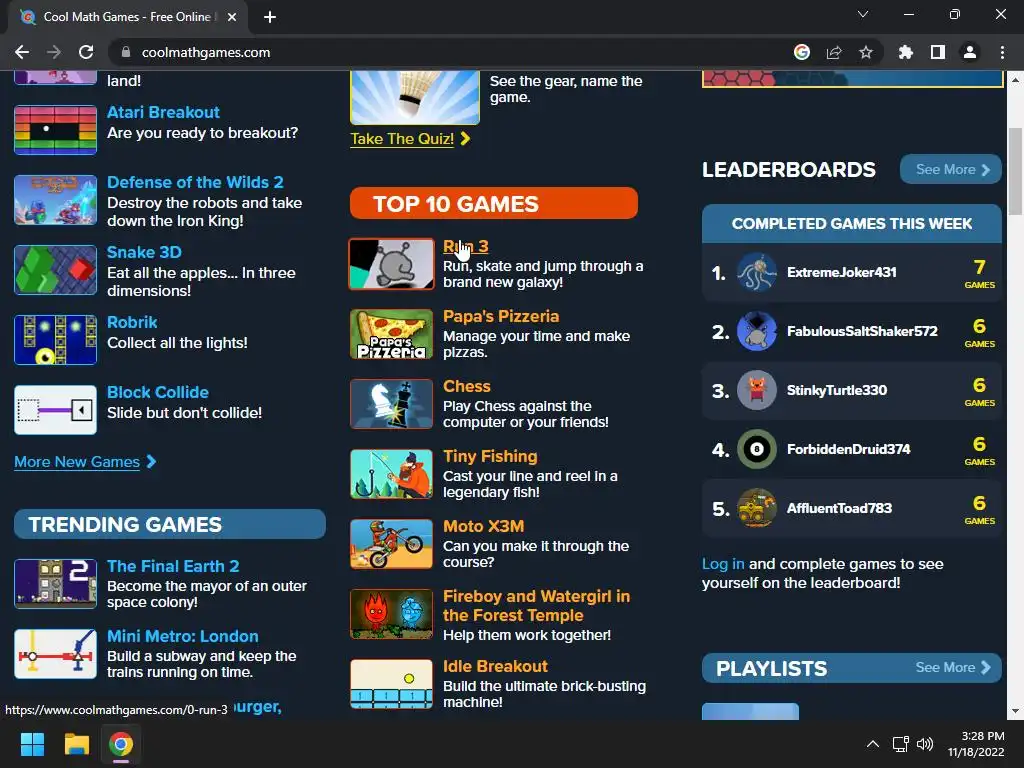Open the Extensions puzzle icon
The height and width of the screenshot is (768, 1024).
coord(905,52)
